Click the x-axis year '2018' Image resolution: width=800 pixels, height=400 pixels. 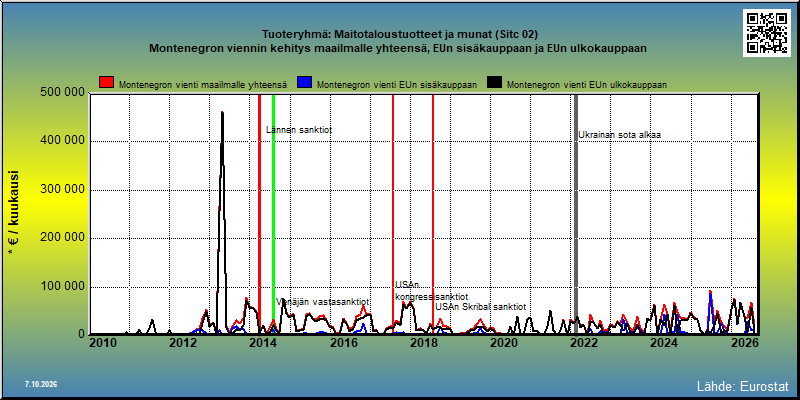(x=423, y=343)
